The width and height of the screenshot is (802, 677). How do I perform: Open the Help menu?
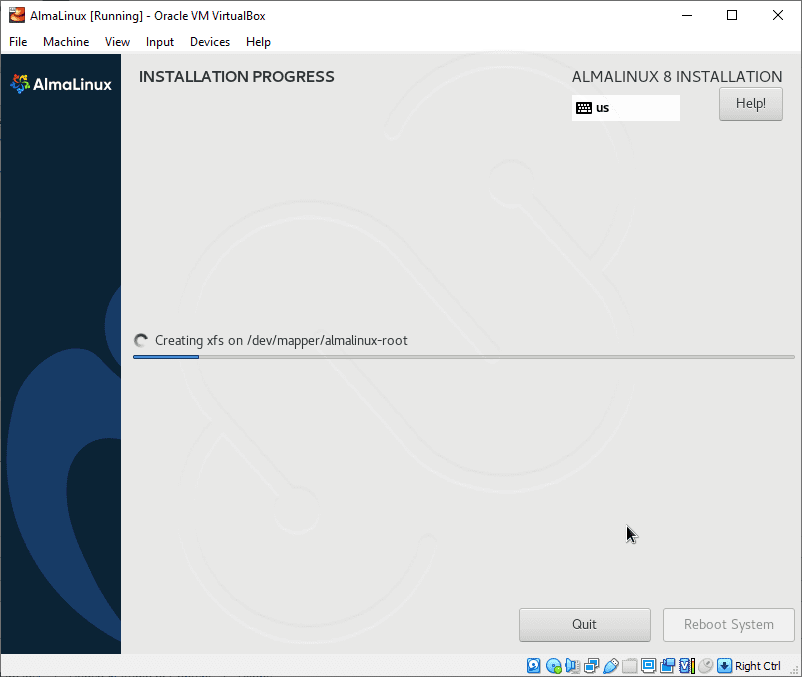coord(258,42)
